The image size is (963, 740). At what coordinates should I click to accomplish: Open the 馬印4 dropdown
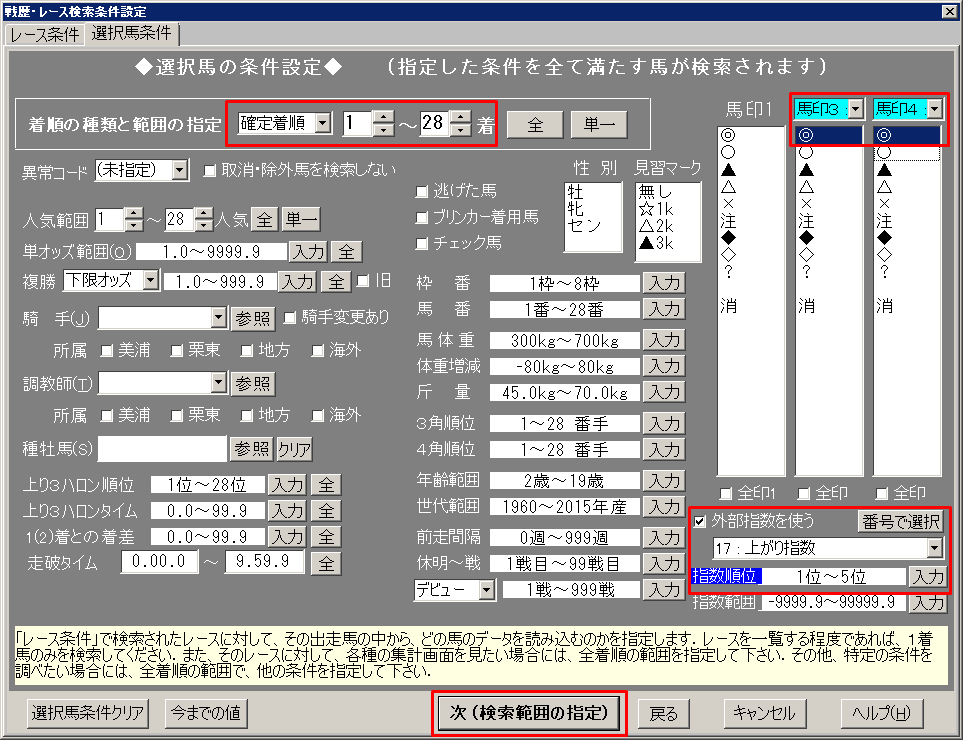pos(934,109)
